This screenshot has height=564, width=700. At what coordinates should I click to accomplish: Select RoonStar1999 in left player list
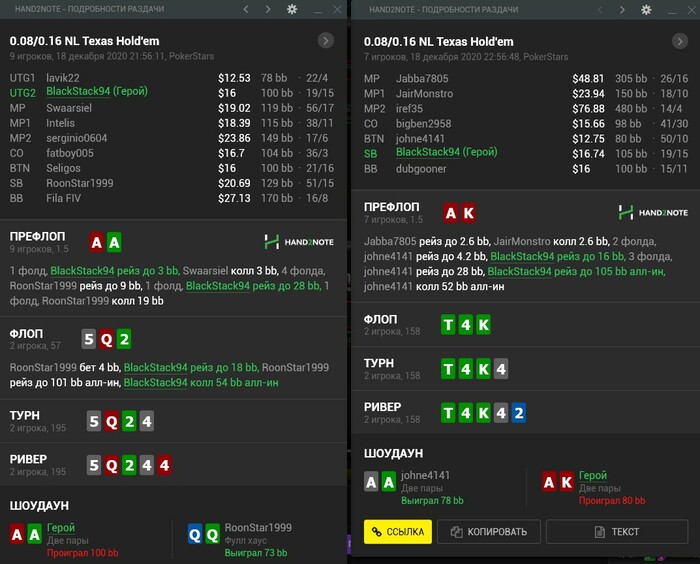pyautogui.click(x=79, y=183)
